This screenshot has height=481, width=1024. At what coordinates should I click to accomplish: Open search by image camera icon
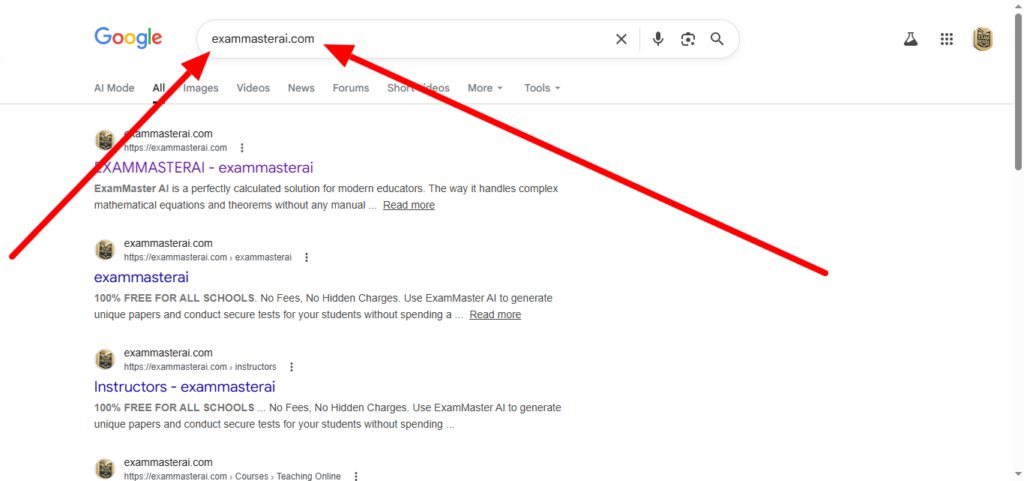coord(688,39)
